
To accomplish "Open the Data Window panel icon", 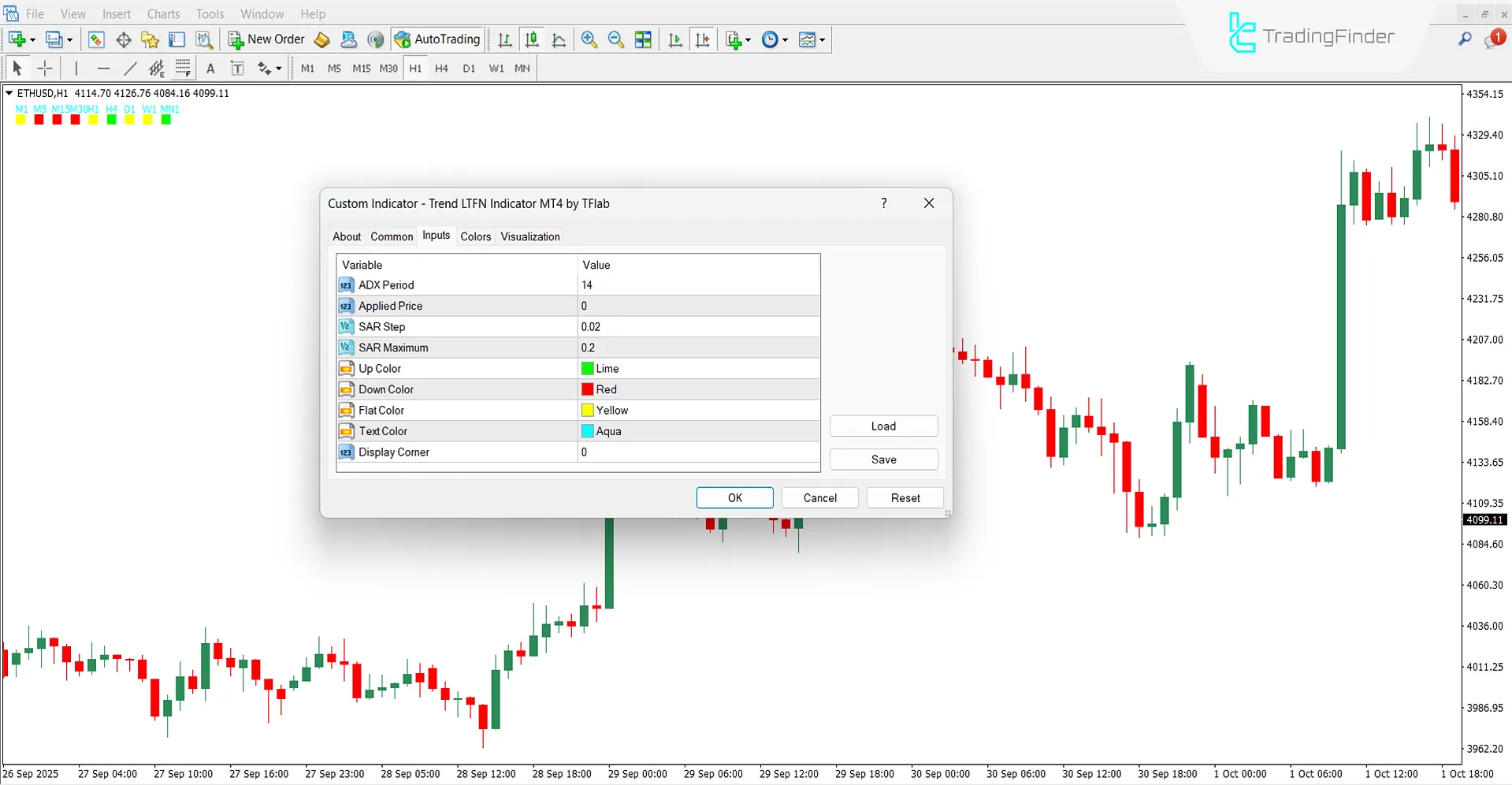I will pyautogui.click(x=176, y=39).
